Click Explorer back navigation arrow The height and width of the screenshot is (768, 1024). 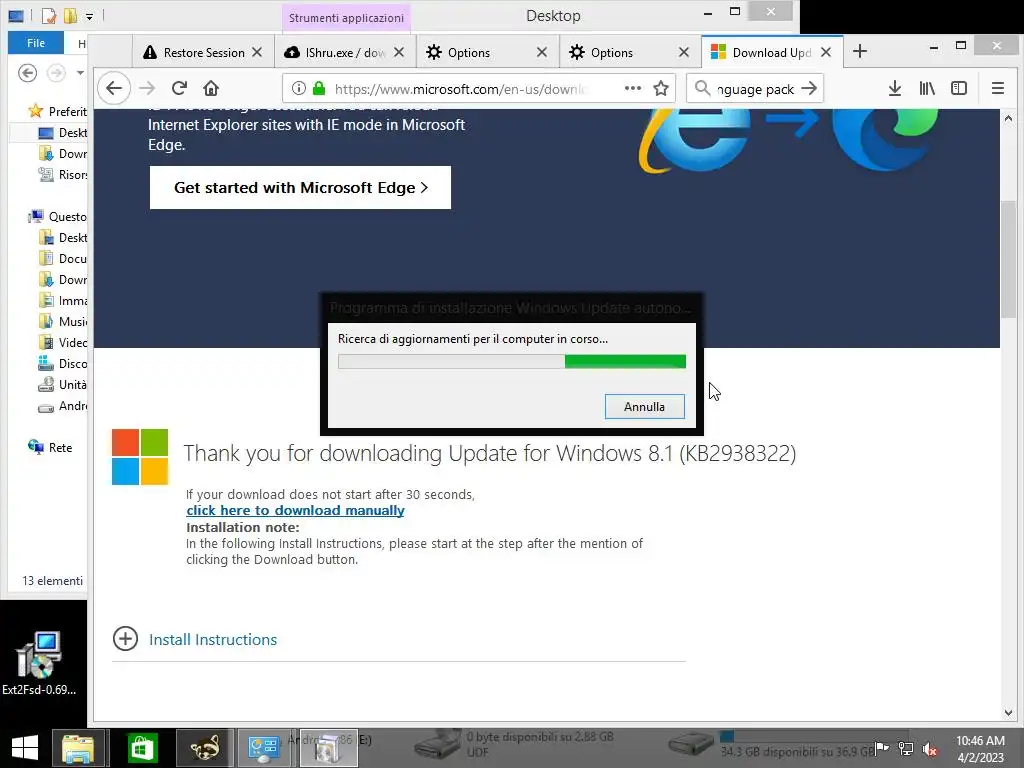[x=27, y=72]
